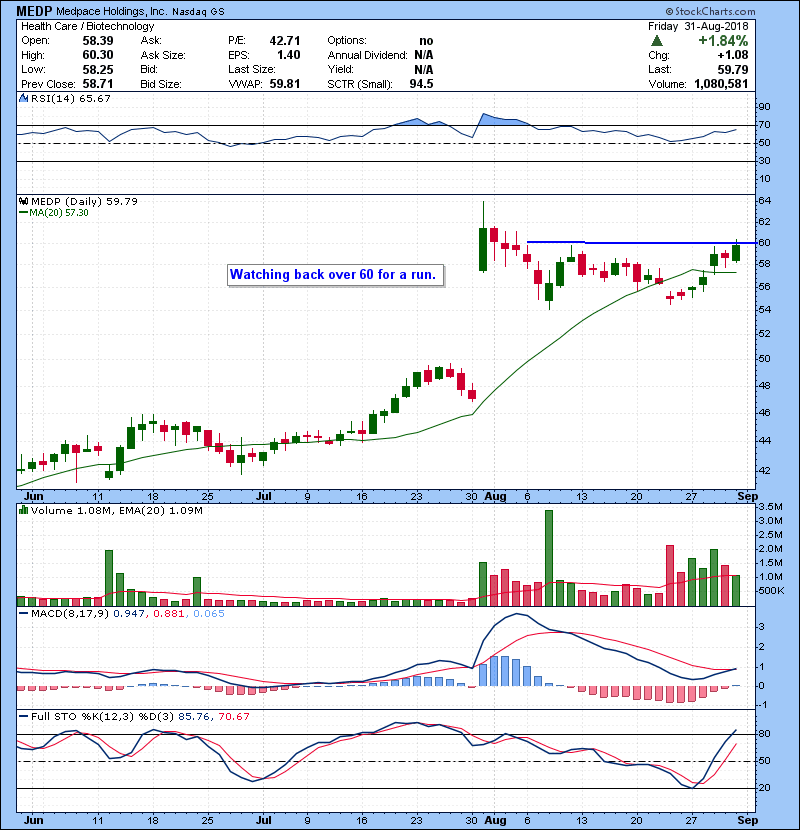
Task: Click the RSI(14) 65.67 panel label
Action: coord(70,98)
